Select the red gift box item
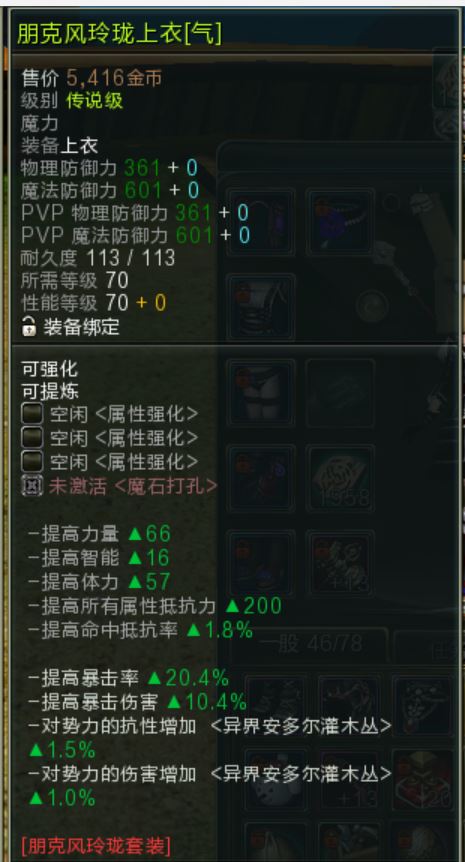 pos(423,780)
